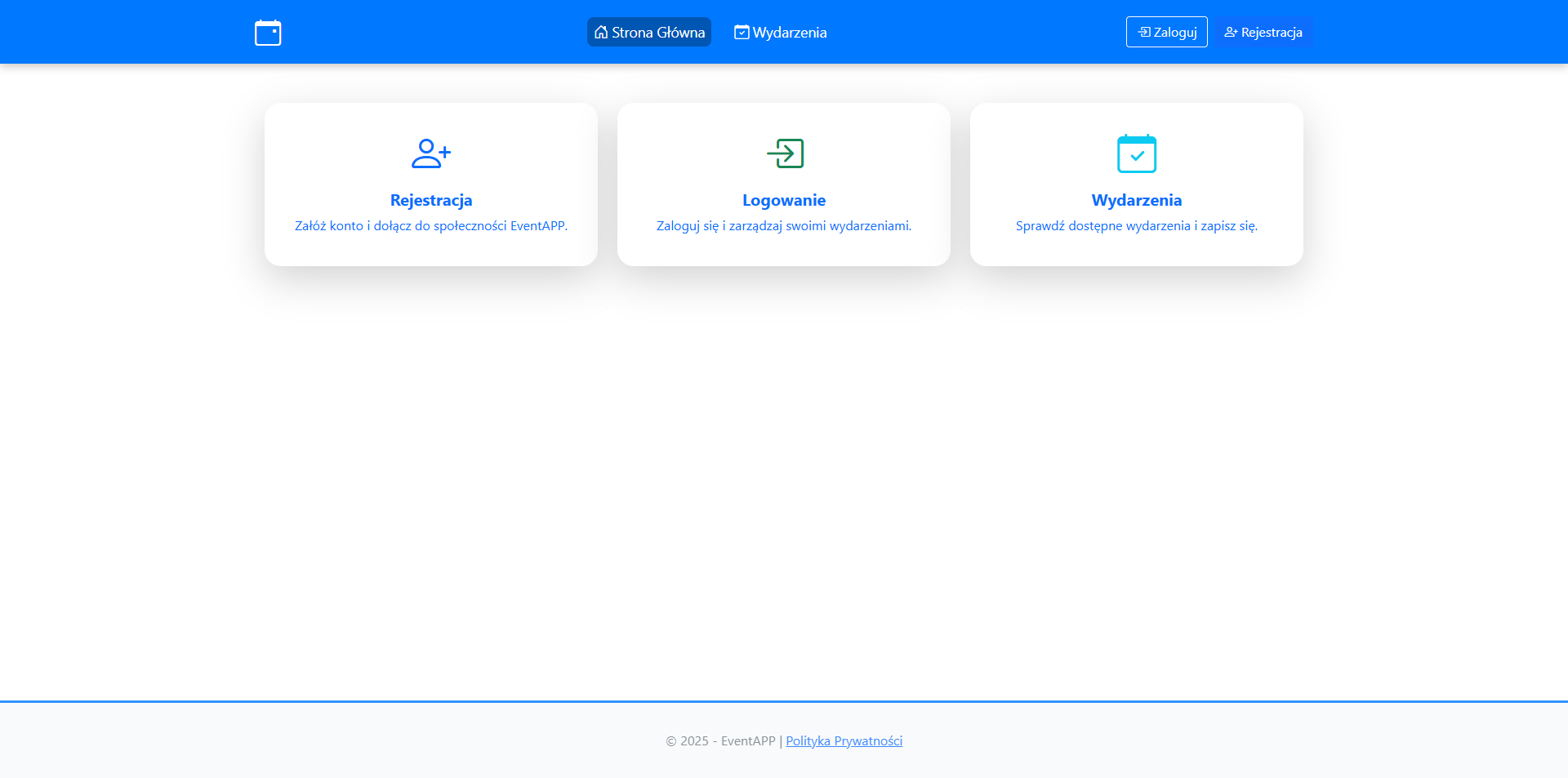1568x778 pixels.
Task: Click the add-user icon in Rejestracja button
Action: coord(1231,32)
